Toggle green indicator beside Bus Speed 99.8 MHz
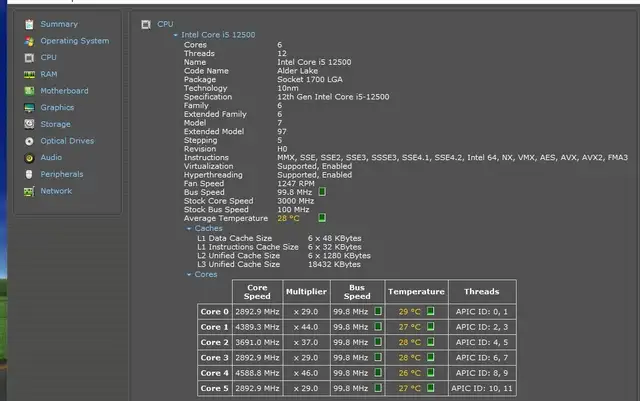The height and width of the screenshot is (401, 640). [322, 191]
